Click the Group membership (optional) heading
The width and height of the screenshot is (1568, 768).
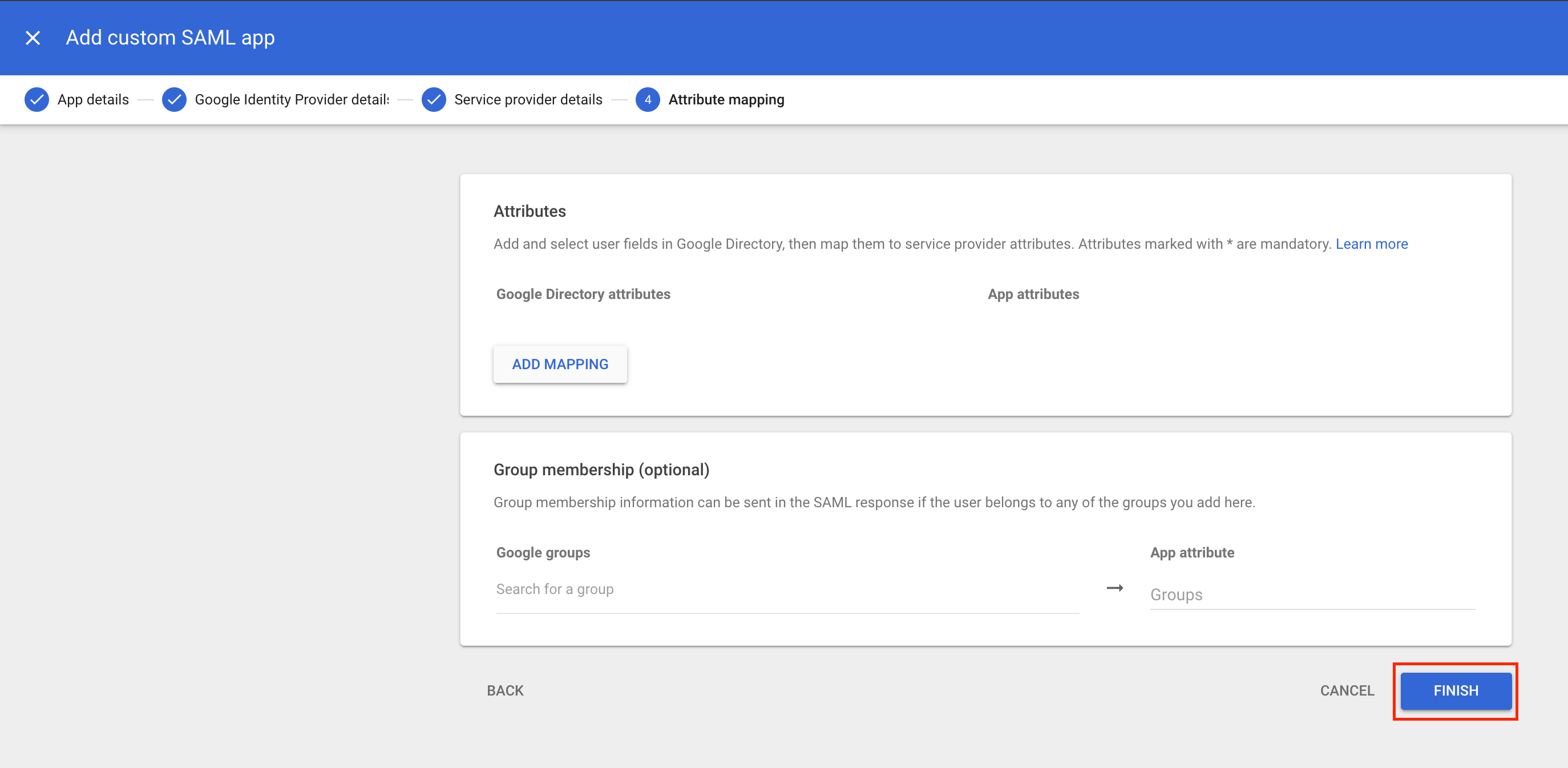(x=601, y=469)
